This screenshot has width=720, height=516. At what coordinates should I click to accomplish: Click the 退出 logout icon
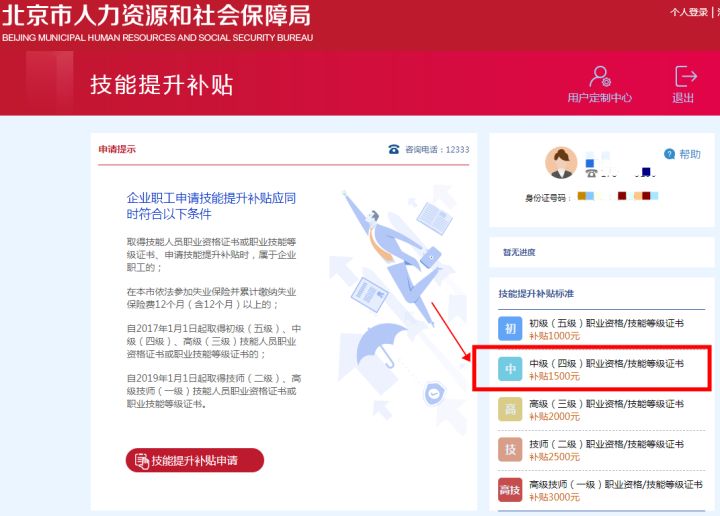tap(686, 76)
